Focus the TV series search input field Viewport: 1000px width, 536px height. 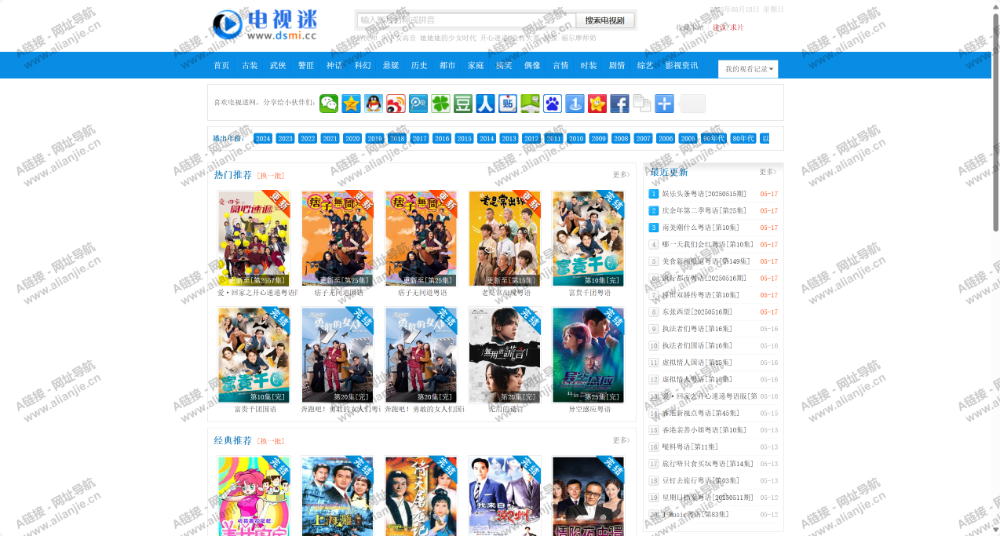click(466, 20)
